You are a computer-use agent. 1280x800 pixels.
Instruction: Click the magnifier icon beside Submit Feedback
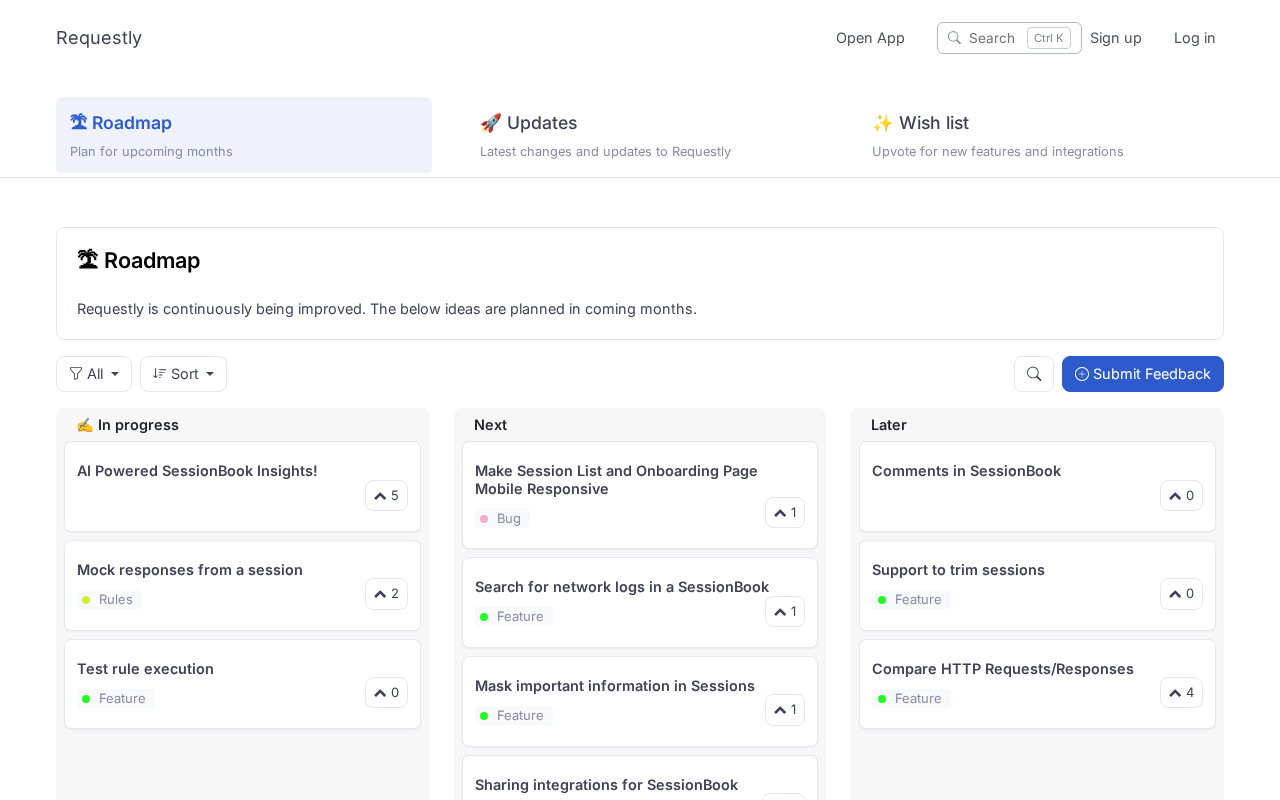tap(1034, 374)
